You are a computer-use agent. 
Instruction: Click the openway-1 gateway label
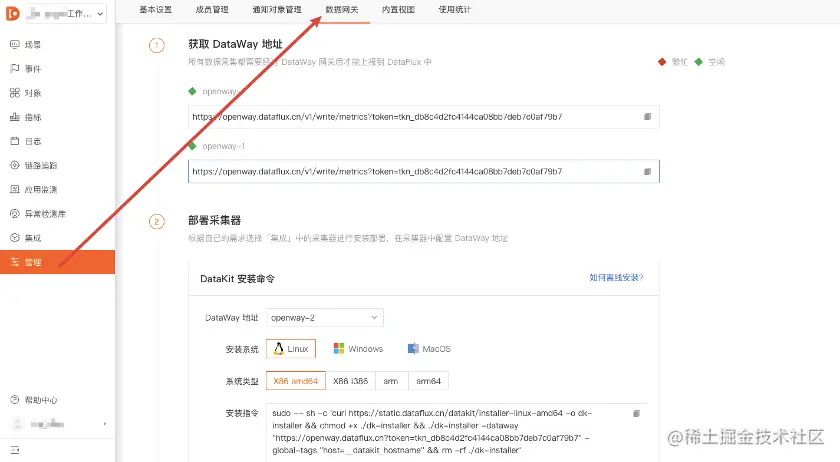[x=223, y=146]
